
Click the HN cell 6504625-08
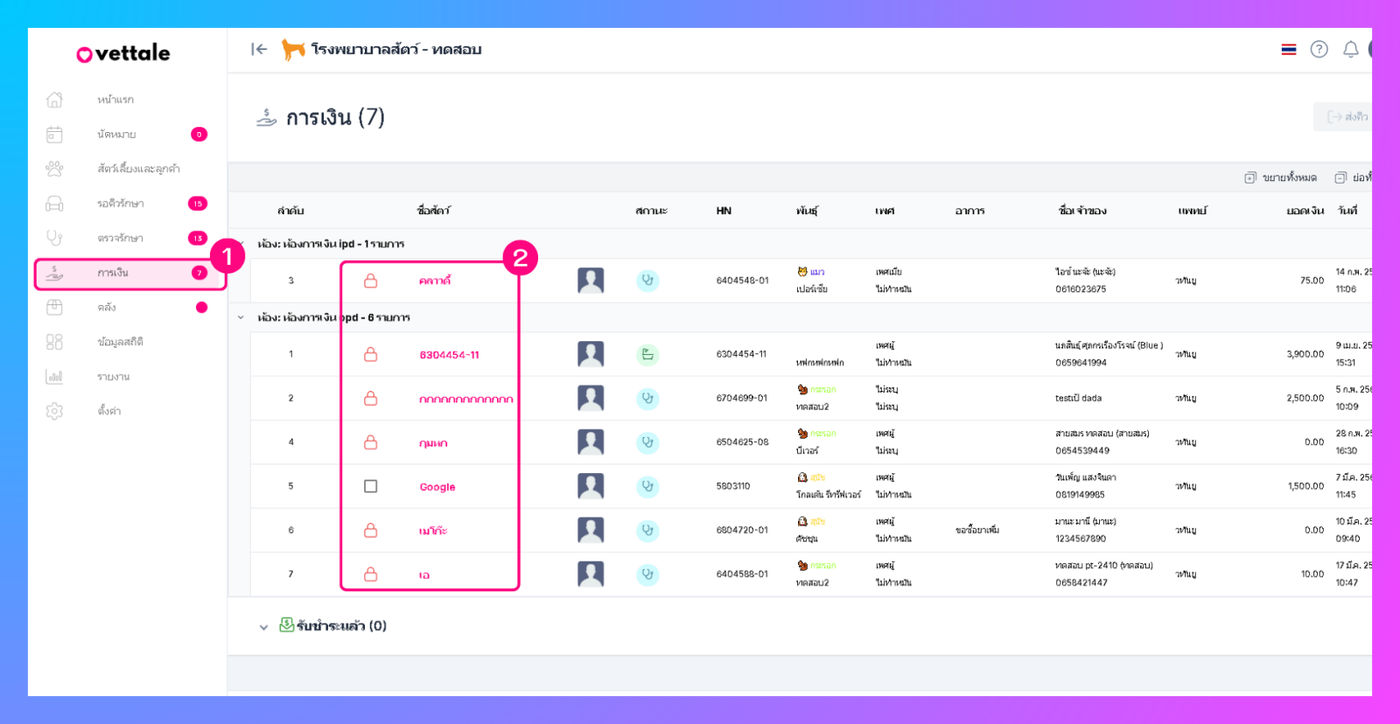point(742,442)
